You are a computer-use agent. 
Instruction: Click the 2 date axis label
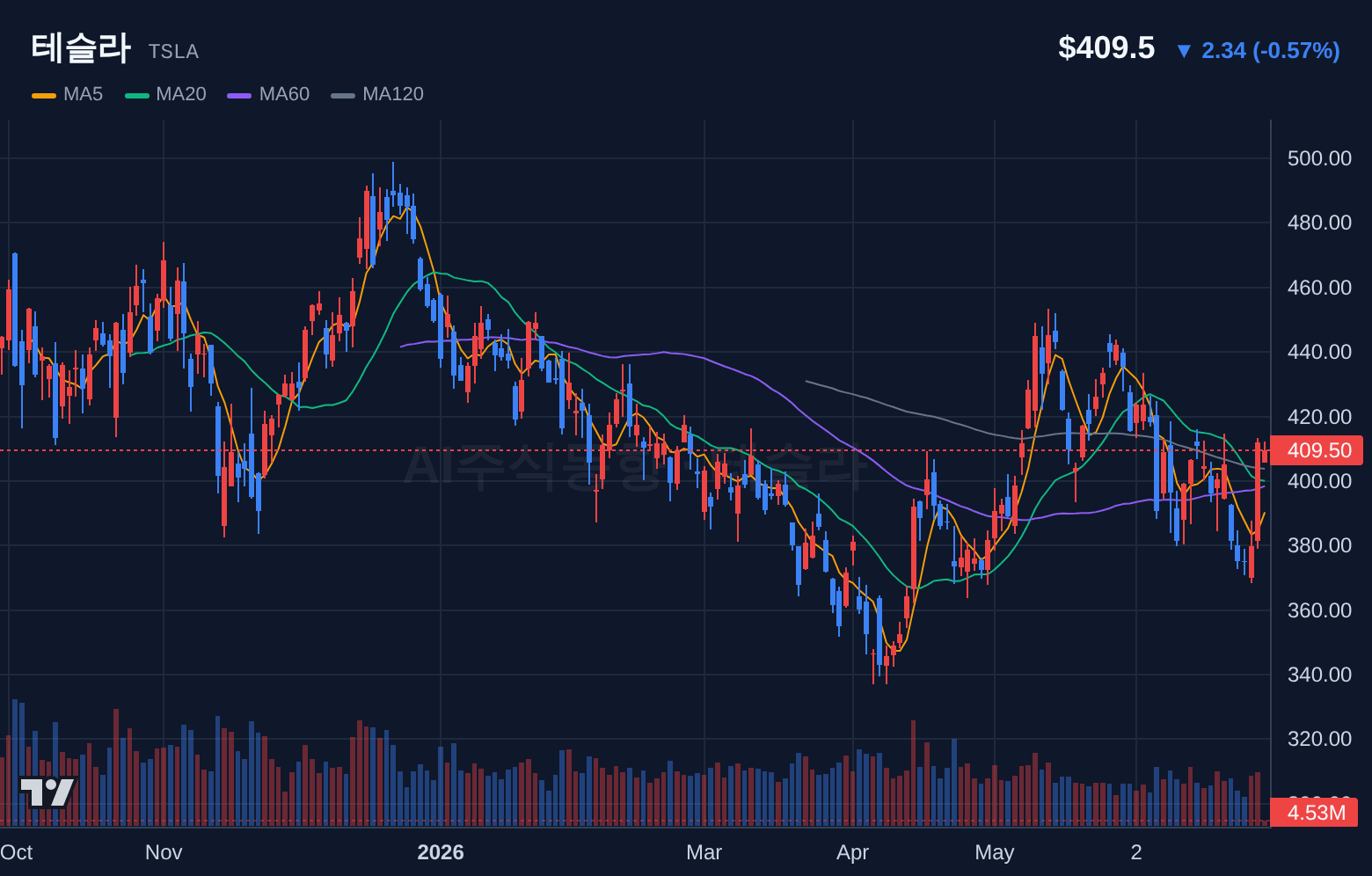click(1136, 852)
